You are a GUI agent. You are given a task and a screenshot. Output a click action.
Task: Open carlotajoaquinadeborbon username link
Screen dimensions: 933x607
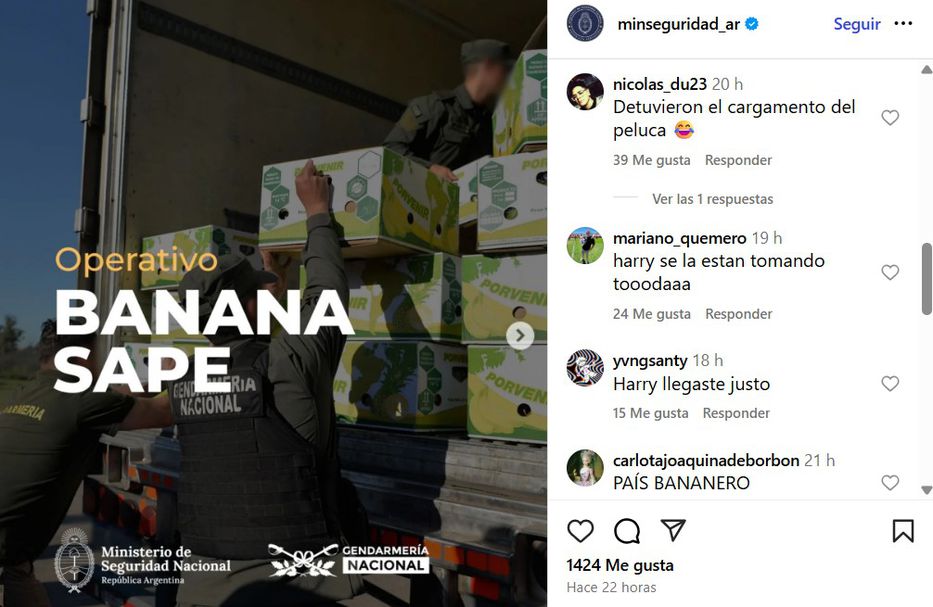coord(706,460)
